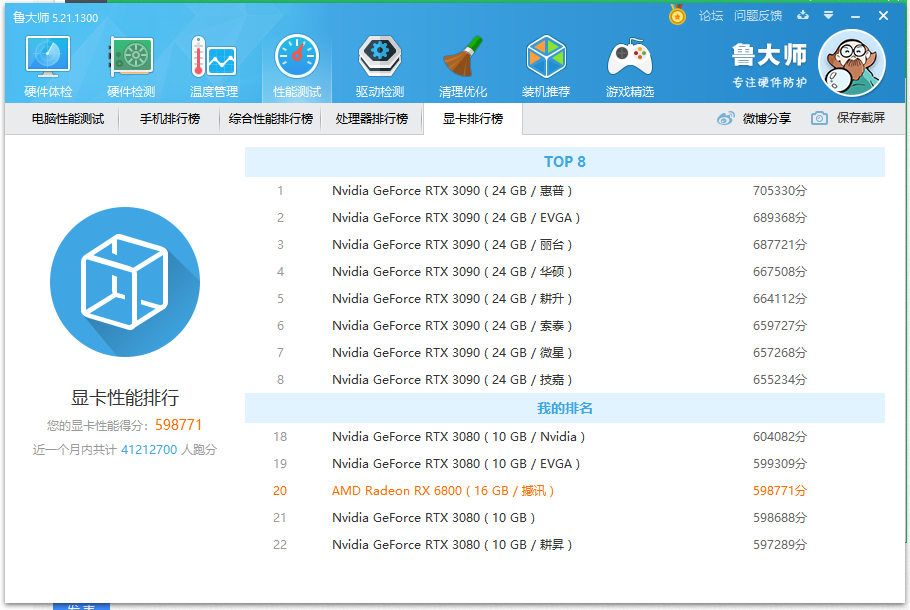The height and width of the screenshot is (610, 910).
Task: Click score 604082分
Action: coord(779,437)
